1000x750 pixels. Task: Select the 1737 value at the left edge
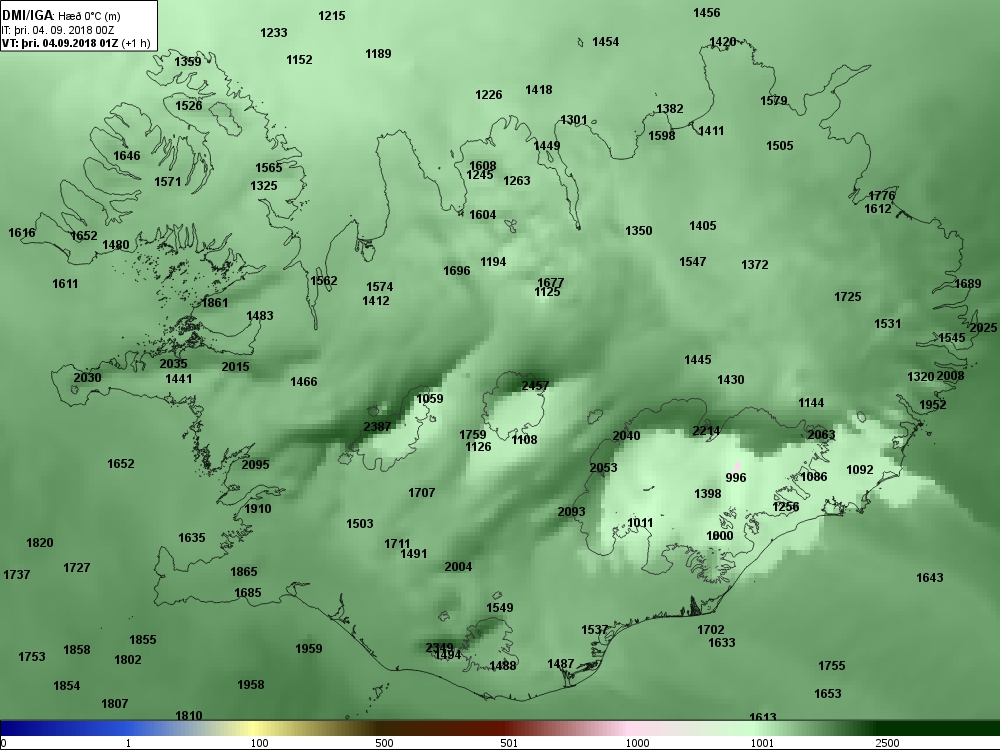pos(17,574)
